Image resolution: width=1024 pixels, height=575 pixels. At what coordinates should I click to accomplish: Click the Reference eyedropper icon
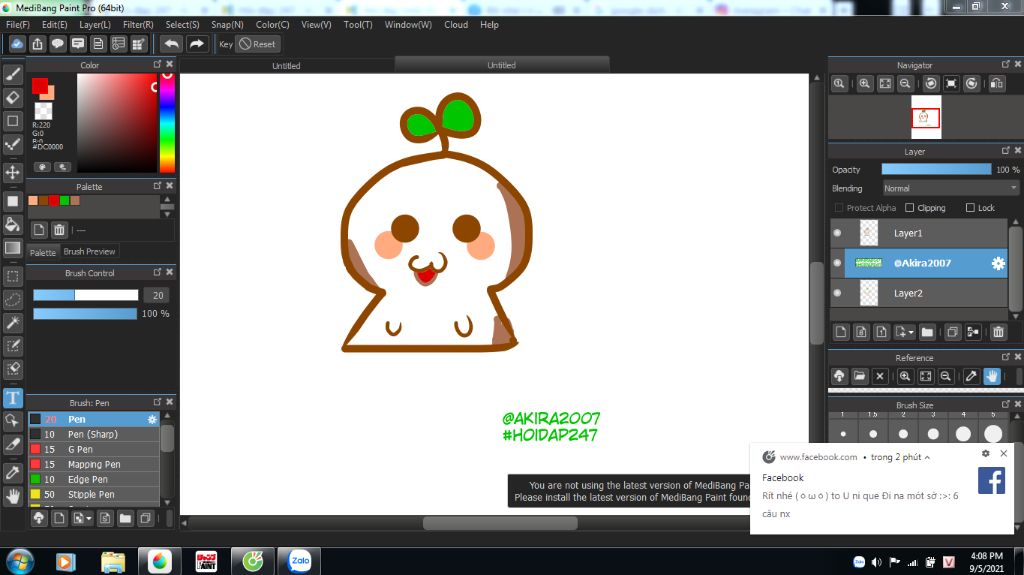(x=971, y=376)
